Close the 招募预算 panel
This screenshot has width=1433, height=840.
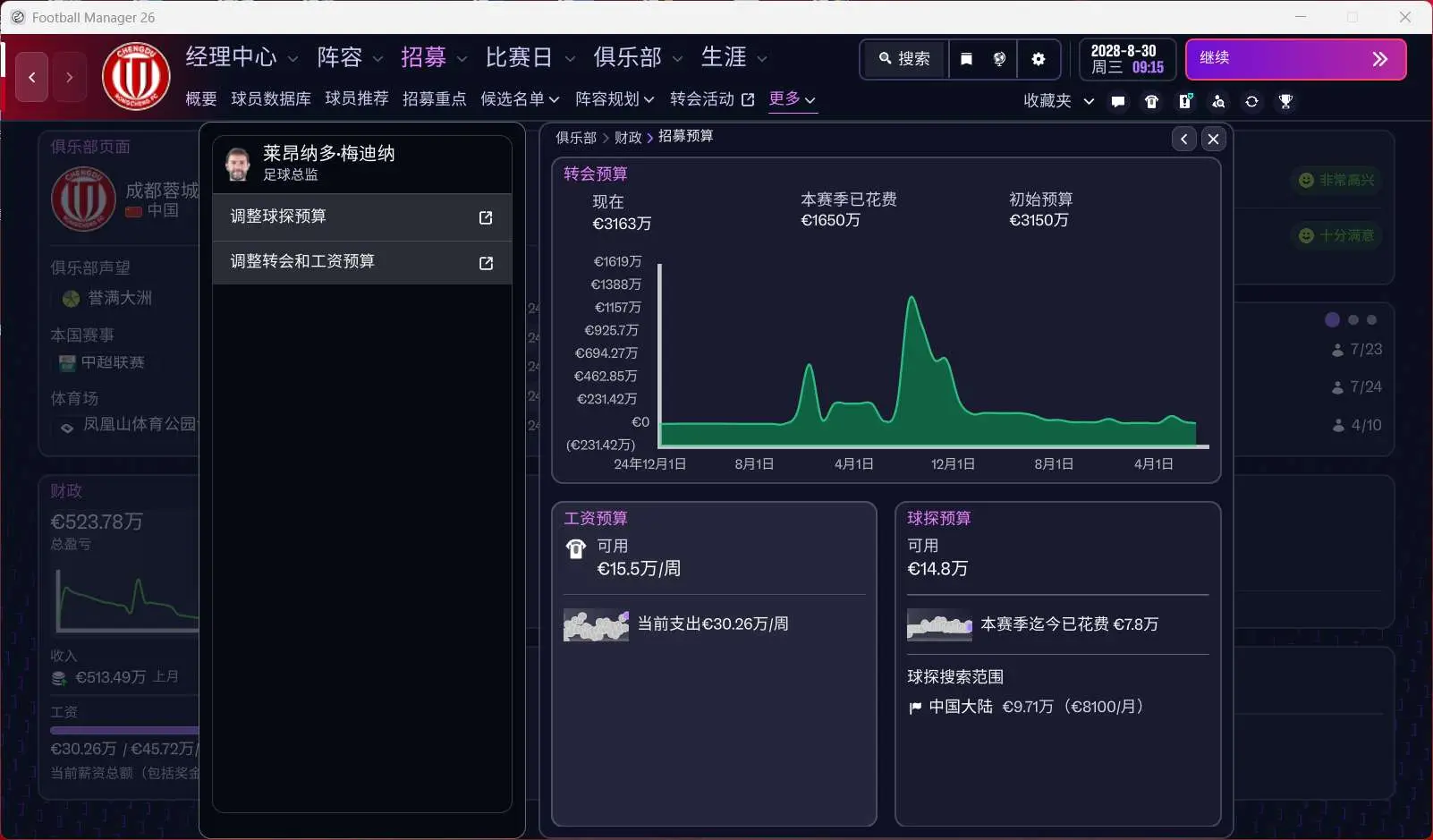[x=1213, y=139]
